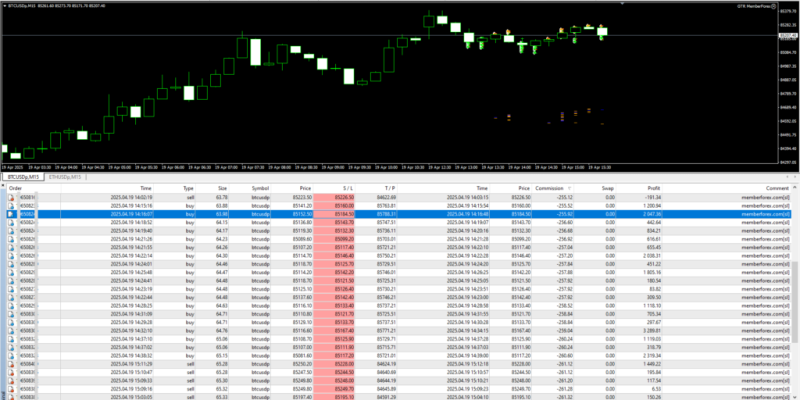Click the sell order icon for 15:10:47 trade
Viewport: 800px width, 400px height.
coord(11,375)
